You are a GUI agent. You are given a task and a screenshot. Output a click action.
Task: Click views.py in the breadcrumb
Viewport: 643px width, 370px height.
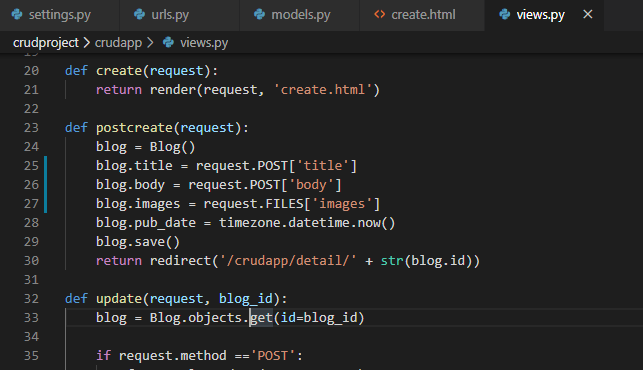tap(204, 43)
